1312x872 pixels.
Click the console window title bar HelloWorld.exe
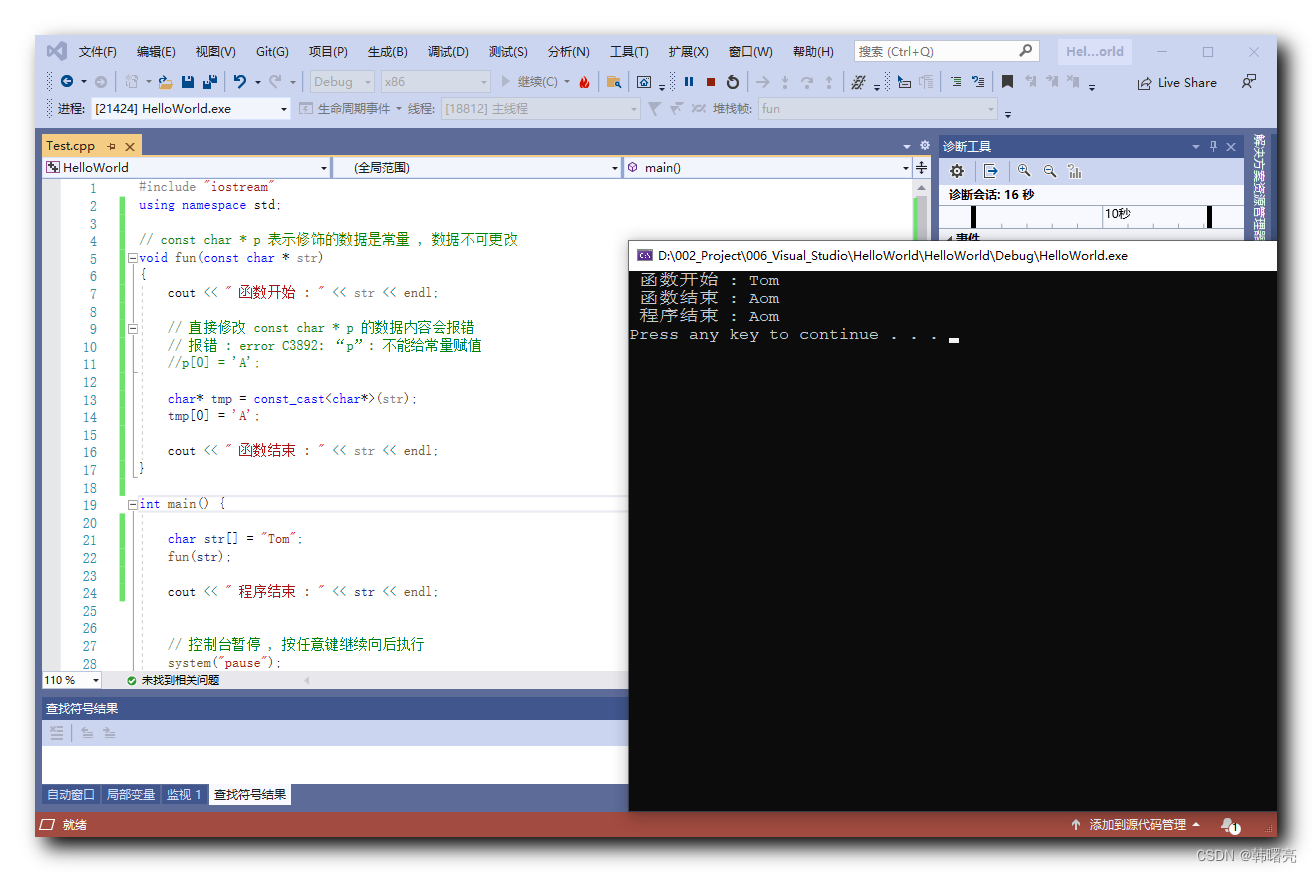(x=952, y=256)
